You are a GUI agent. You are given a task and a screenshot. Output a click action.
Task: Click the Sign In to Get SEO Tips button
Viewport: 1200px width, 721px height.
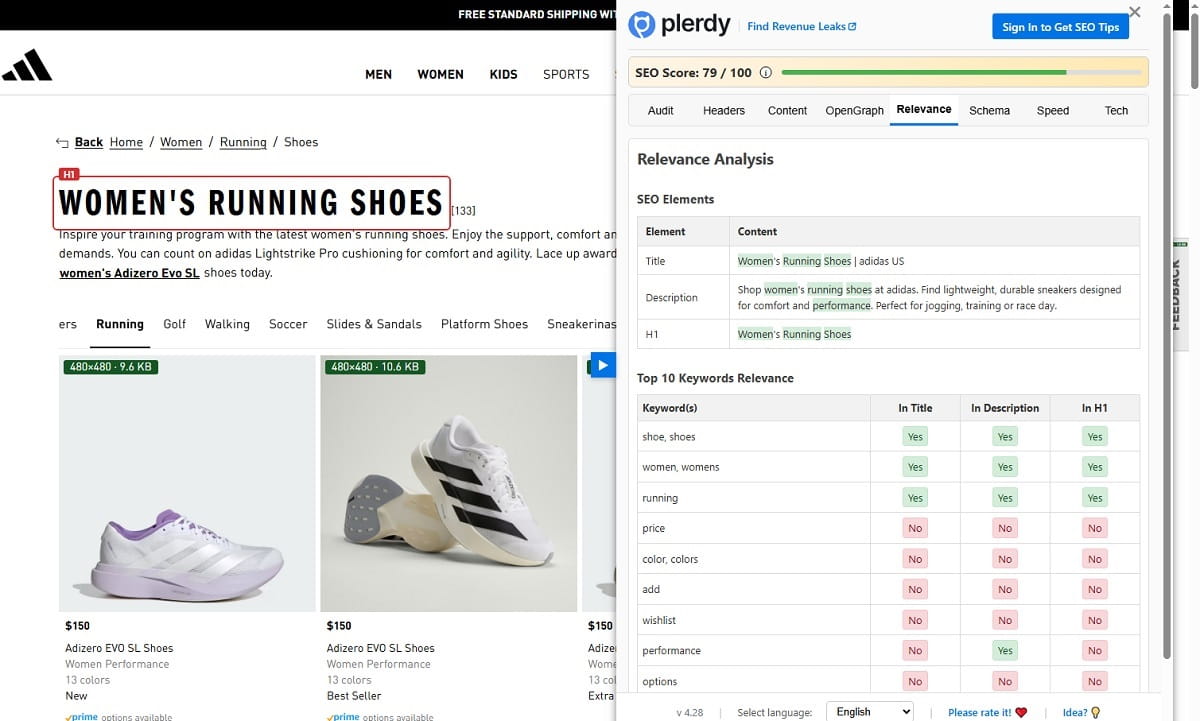tap(1060, 27)
